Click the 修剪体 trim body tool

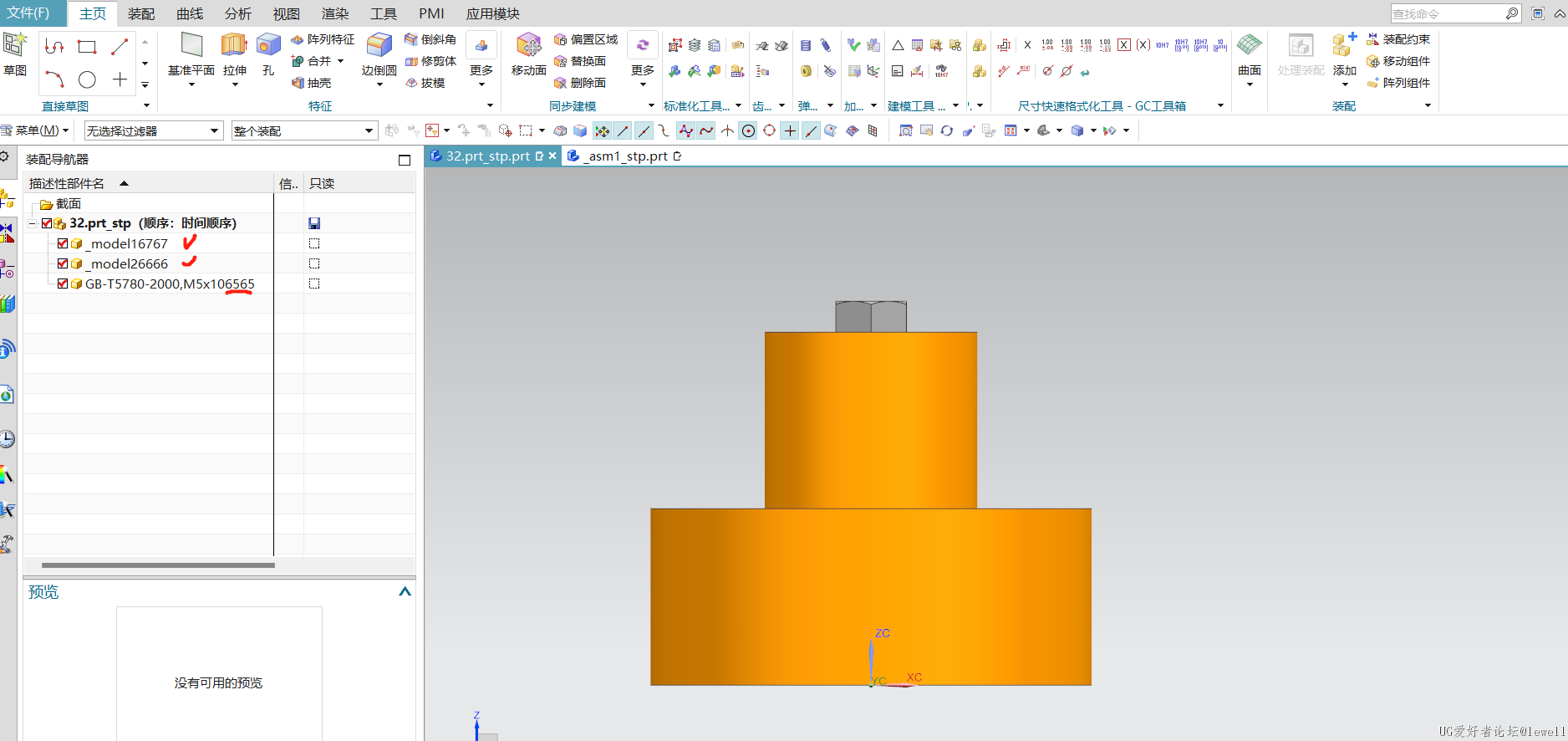click(x=430, y=61)
